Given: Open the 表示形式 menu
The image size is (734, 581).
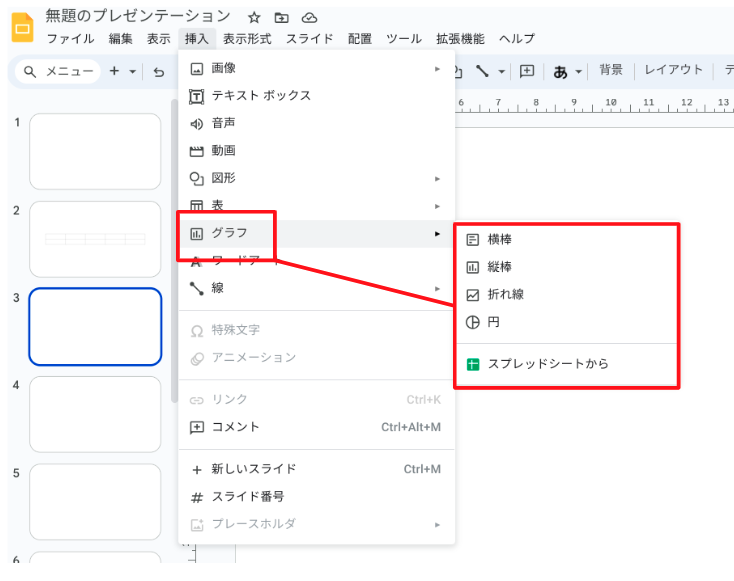Looking at the screenshot, I should pos(247,38).
